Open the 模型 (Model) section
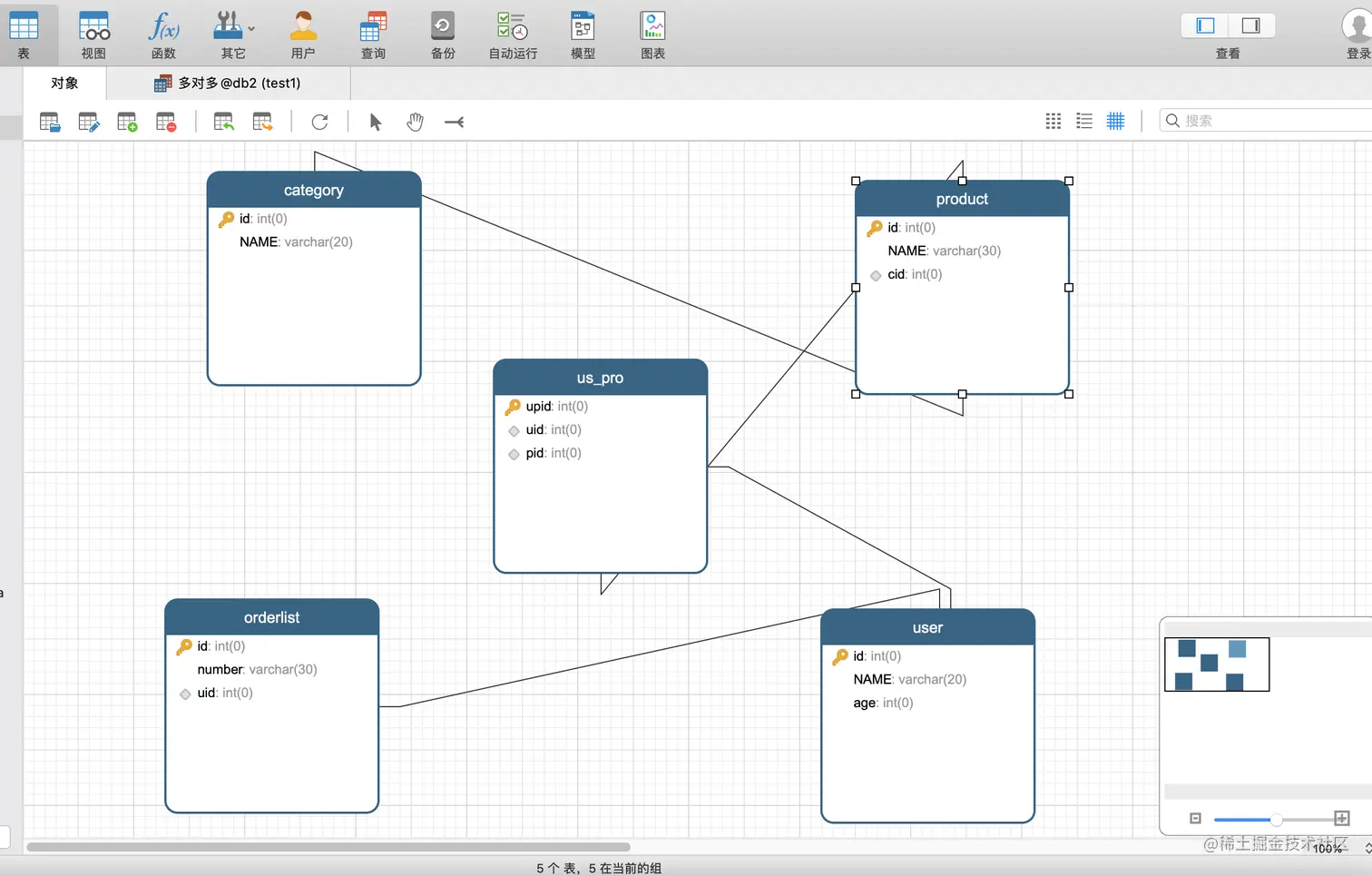 click(x=583, y=34)
